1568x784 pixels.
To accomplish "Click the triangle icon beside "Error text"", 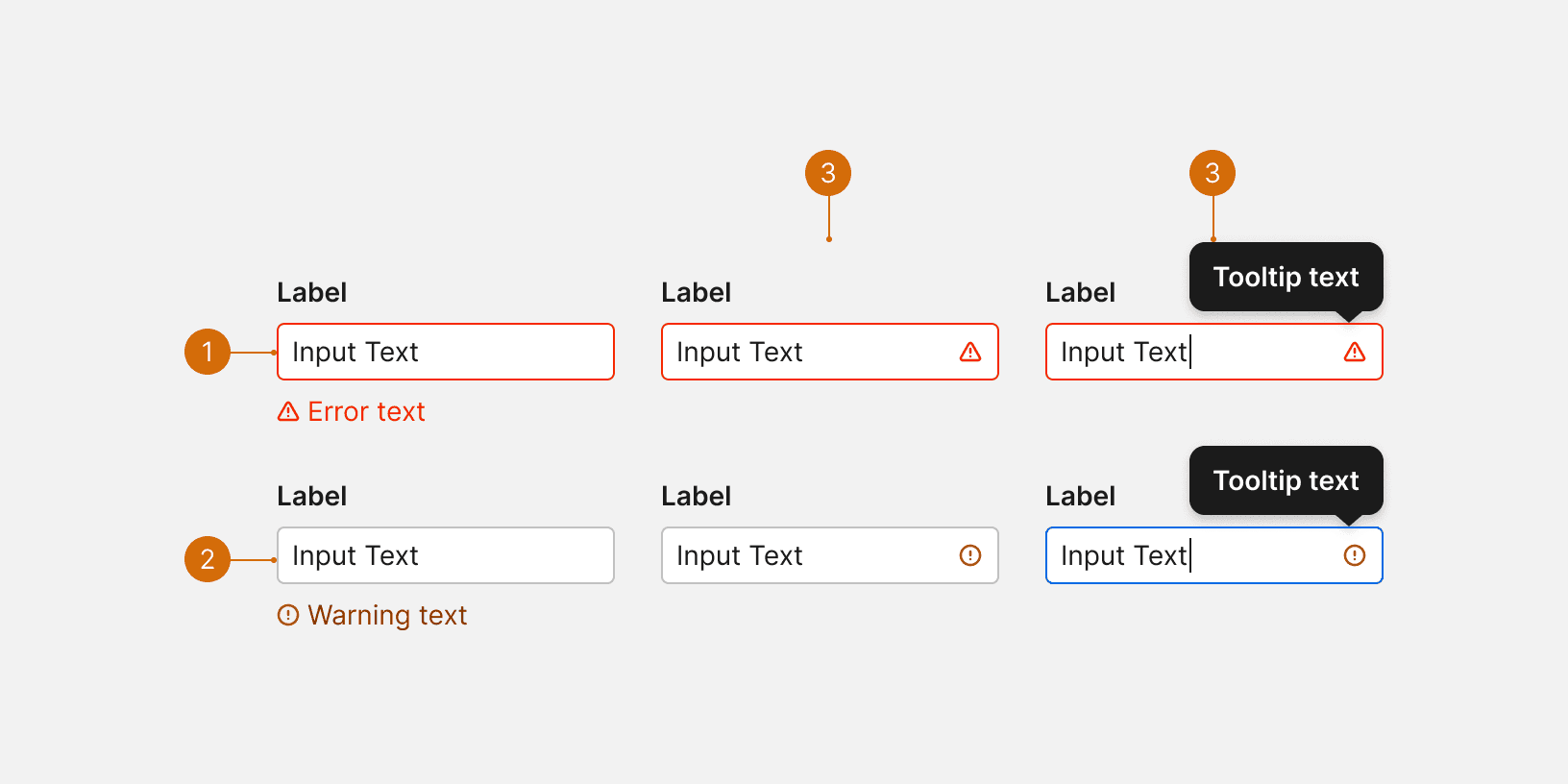I will click(x=288, y=412).
